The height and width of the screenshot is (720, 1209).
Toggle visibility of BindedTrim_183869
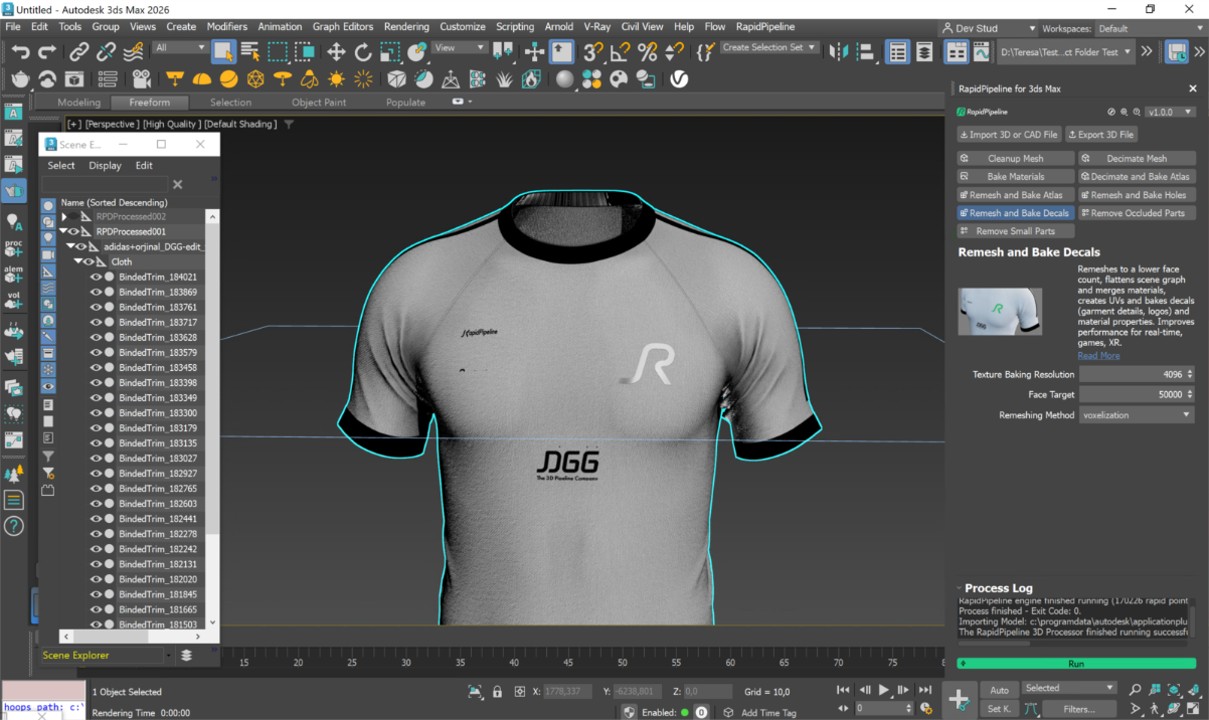(x=96, y=292)
